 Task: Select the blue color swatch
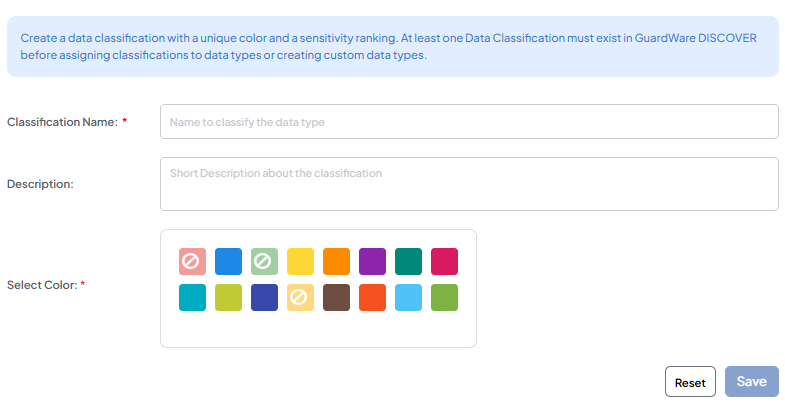point(228,261)
